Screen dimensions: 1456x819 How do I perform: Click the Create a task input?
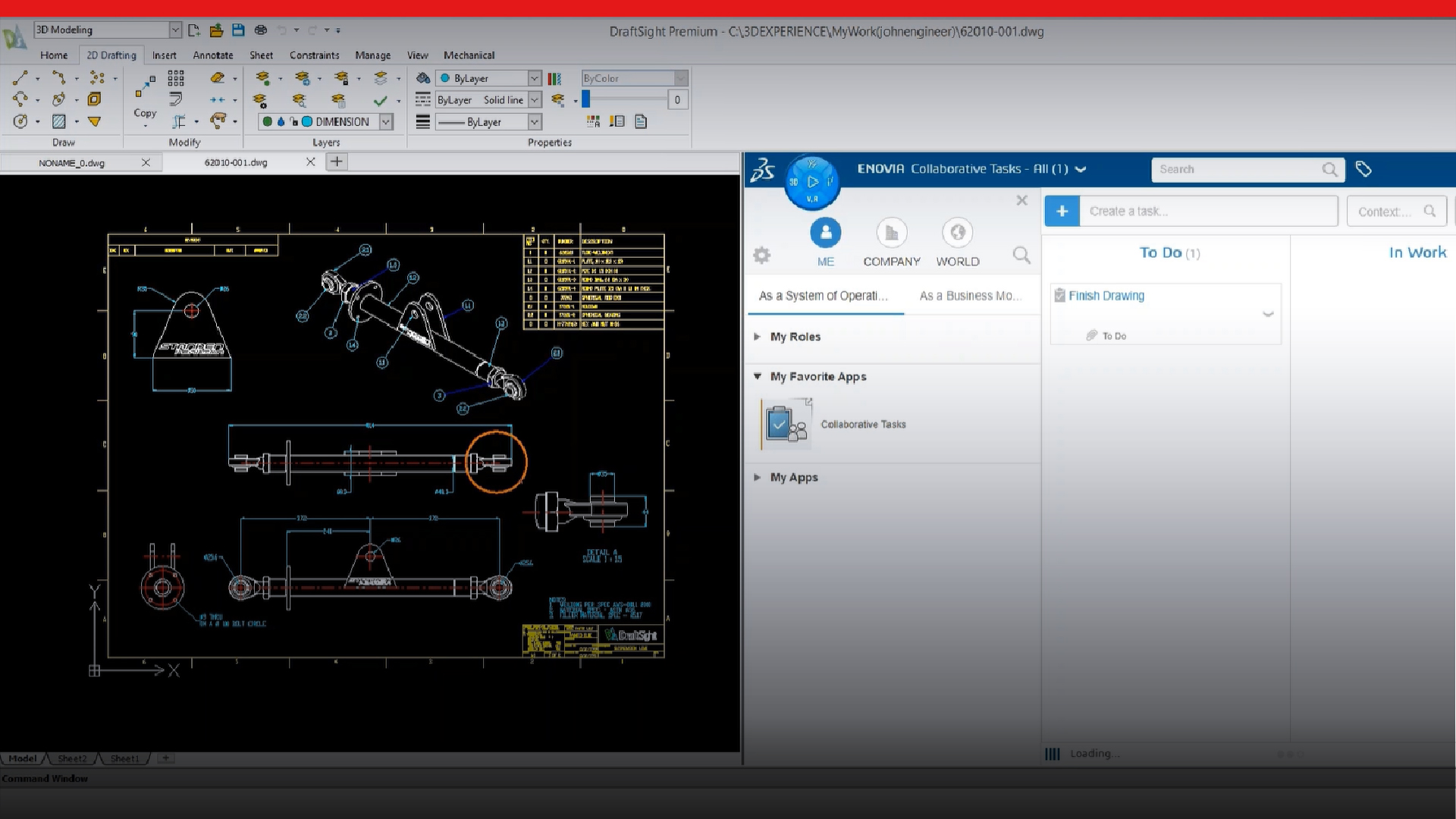pyautogui.click(x=1210, y=211)
